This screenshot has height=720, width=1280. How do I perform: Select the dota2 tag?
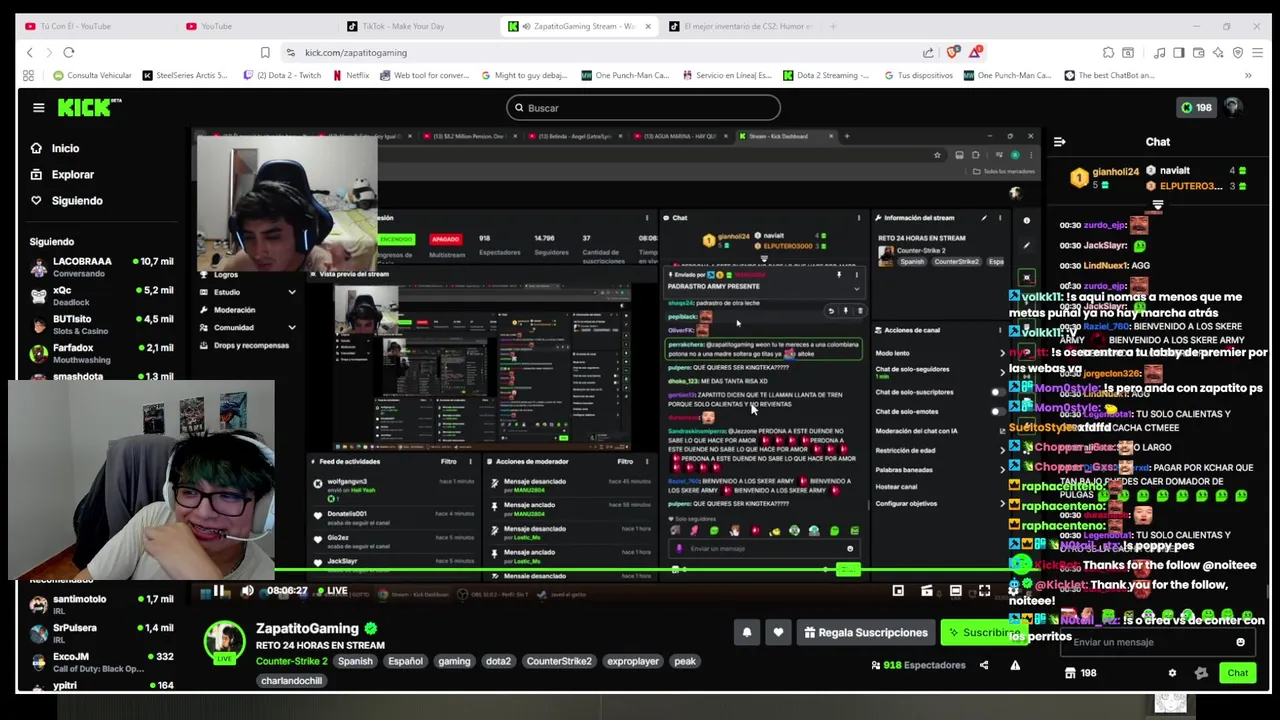[498, 661]
